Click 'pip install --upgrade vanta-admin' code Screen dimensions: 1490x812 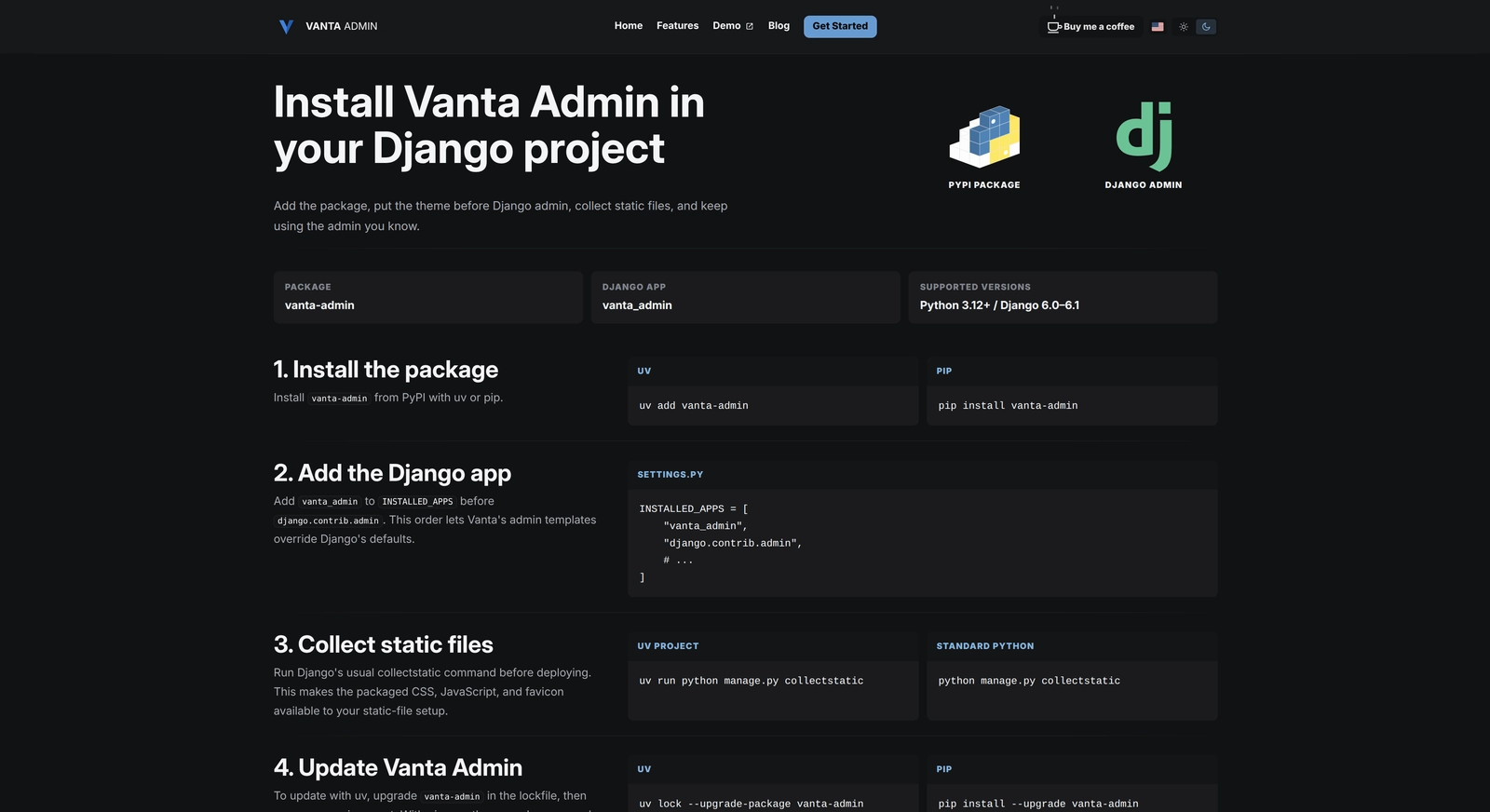tap(1038, 805)
